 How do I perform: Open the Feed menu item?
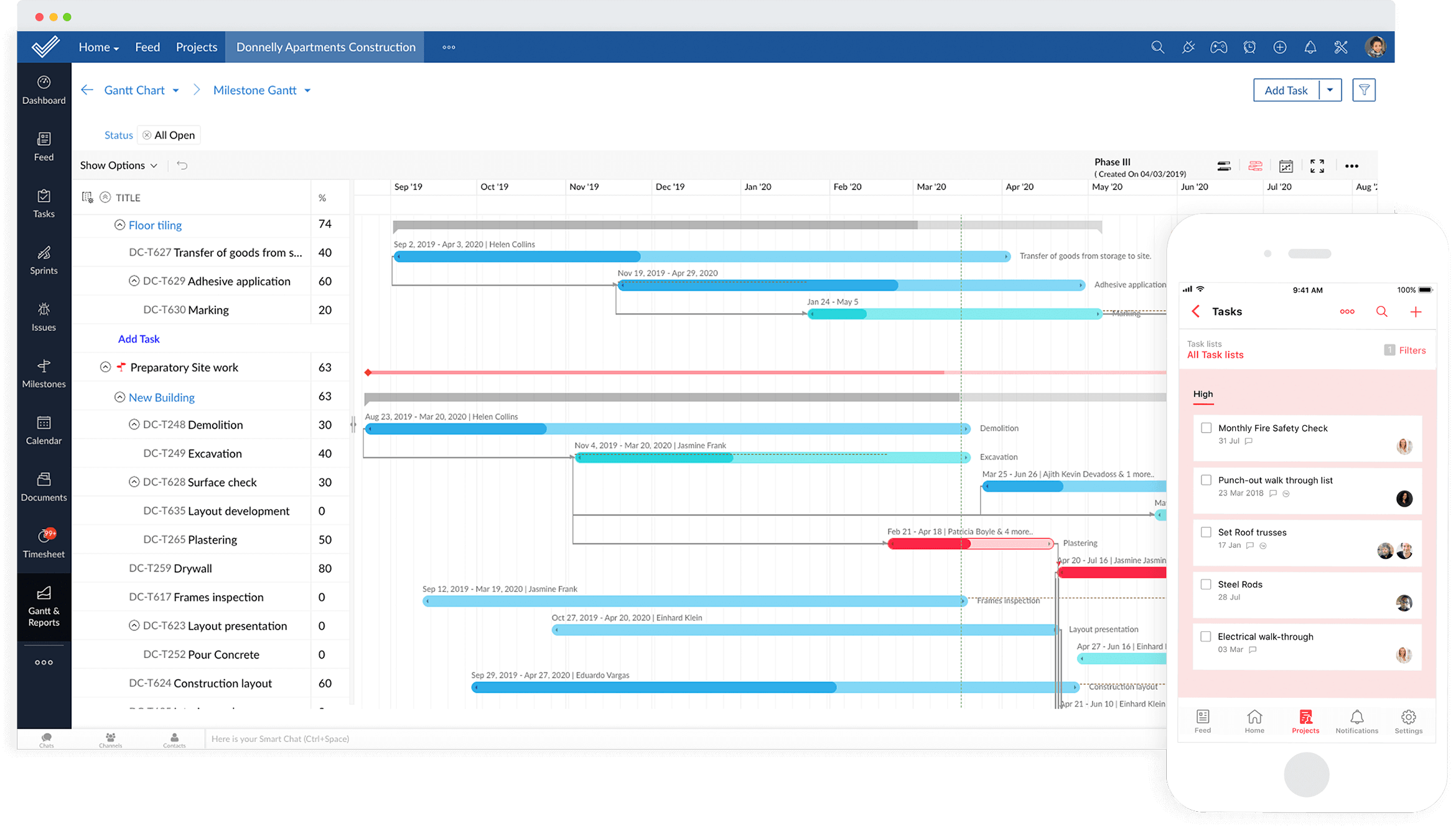click(147, 47)
